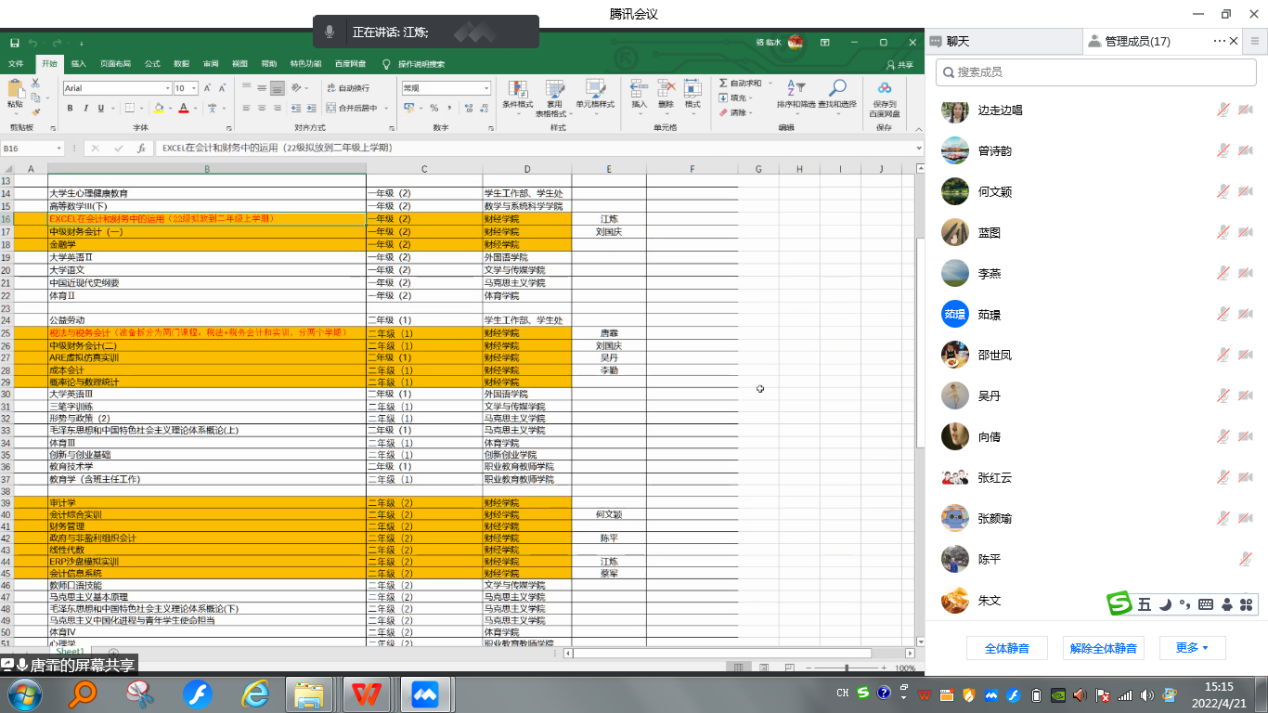Click the 搜索成员 search members field
The image size is (1268, 713).
click(x=1096, y=72)
